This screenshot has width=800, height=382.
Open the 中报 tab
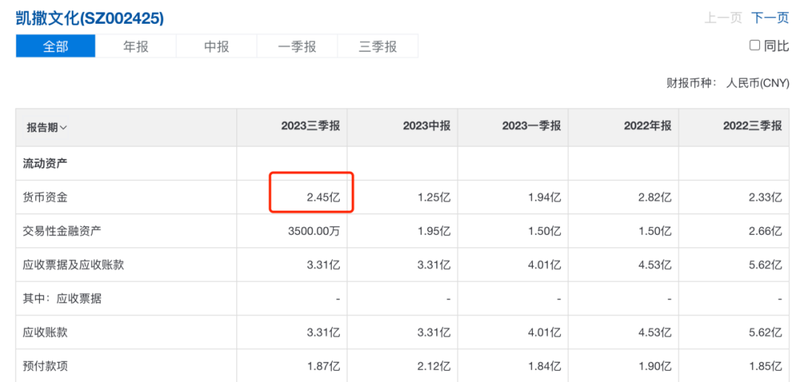216,46
